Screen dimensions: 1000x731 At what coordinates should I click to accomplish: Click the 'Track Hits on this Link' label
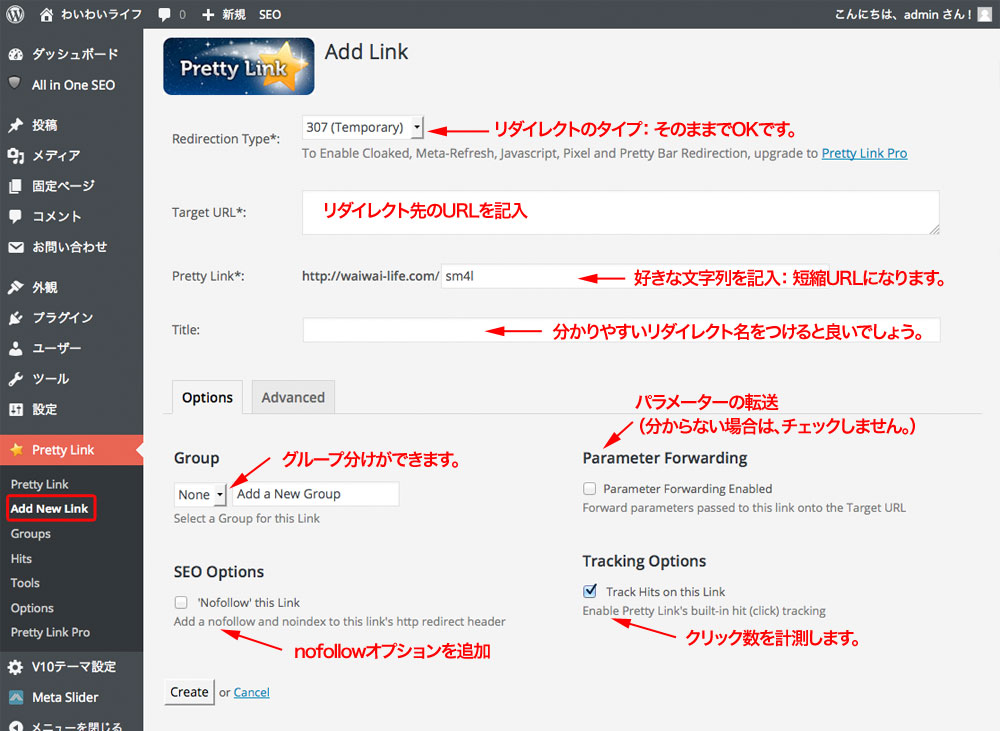tap(665, 592)
